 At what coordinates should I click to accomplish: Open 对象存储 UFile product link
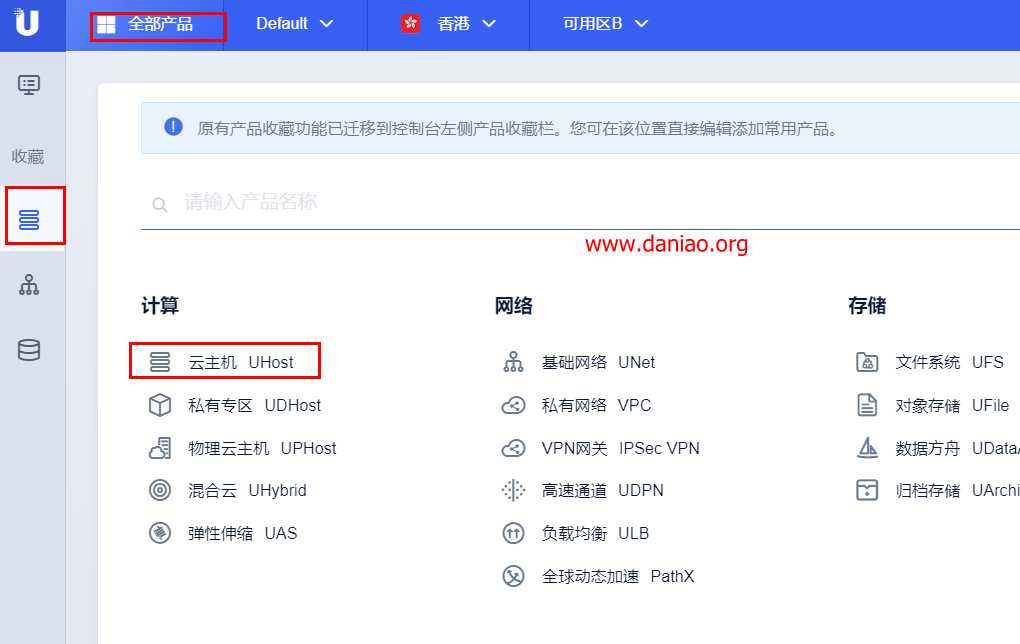(952, 405)
